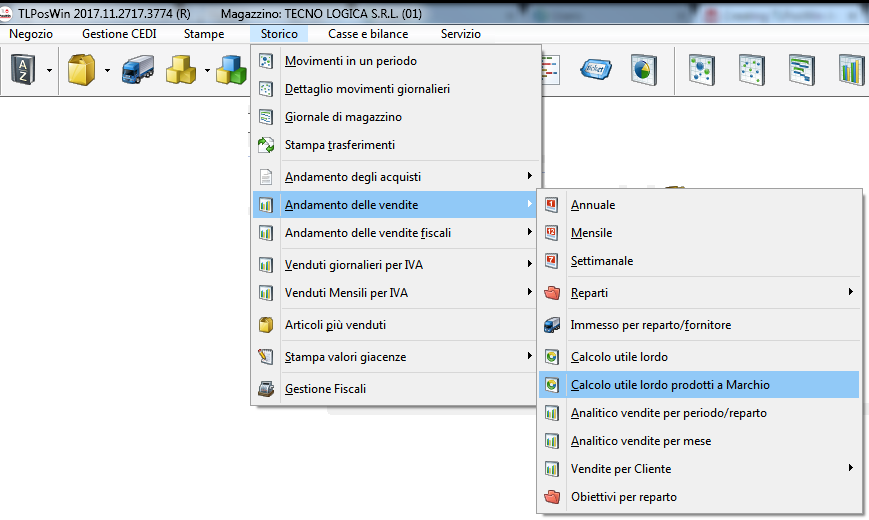Choose Articoli più venduti
869x520 pixels.
click(335, 325)
